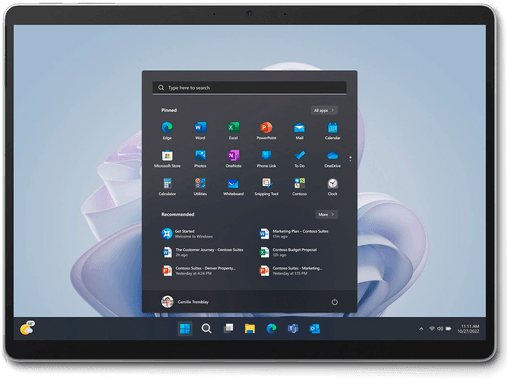Screen dimensions: 507x380
Task: Open taskbar Search
Action: click(206, 329)
